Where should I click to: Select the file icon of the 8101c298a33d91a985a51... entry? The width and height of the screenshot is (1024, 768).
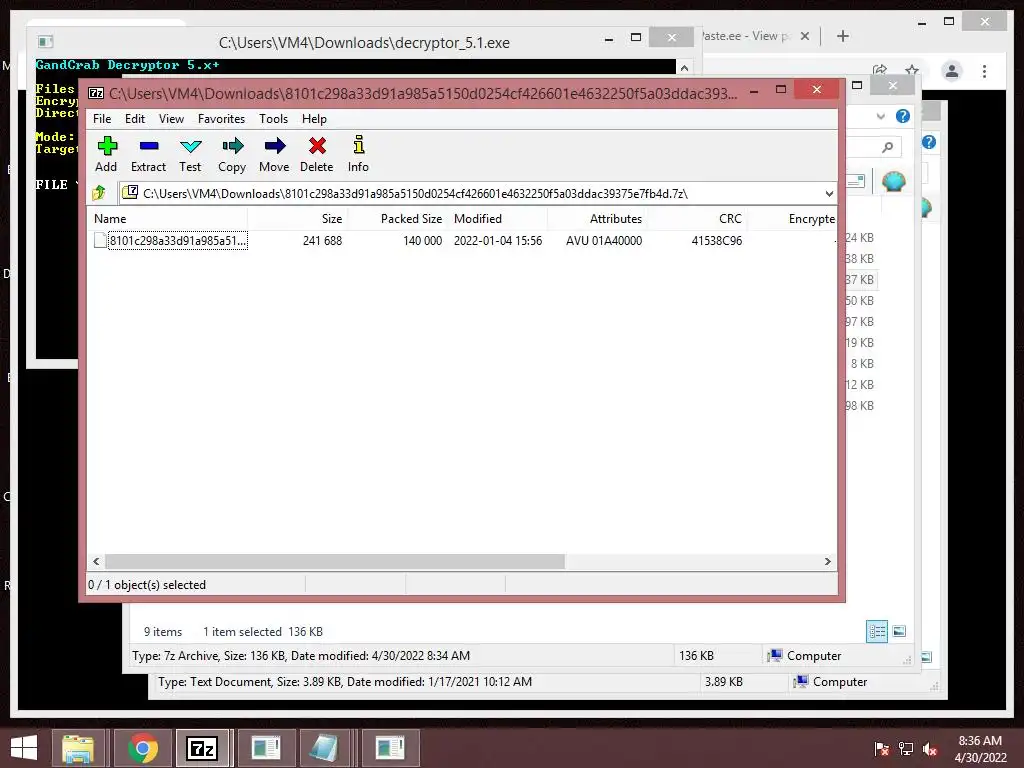pyautogui.click(x=100, y=240)
